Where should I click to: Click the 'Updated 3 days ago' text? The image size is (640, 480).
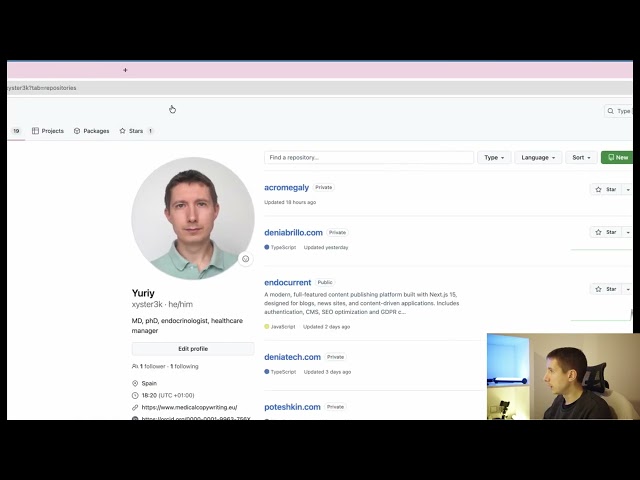pos(327,372)
